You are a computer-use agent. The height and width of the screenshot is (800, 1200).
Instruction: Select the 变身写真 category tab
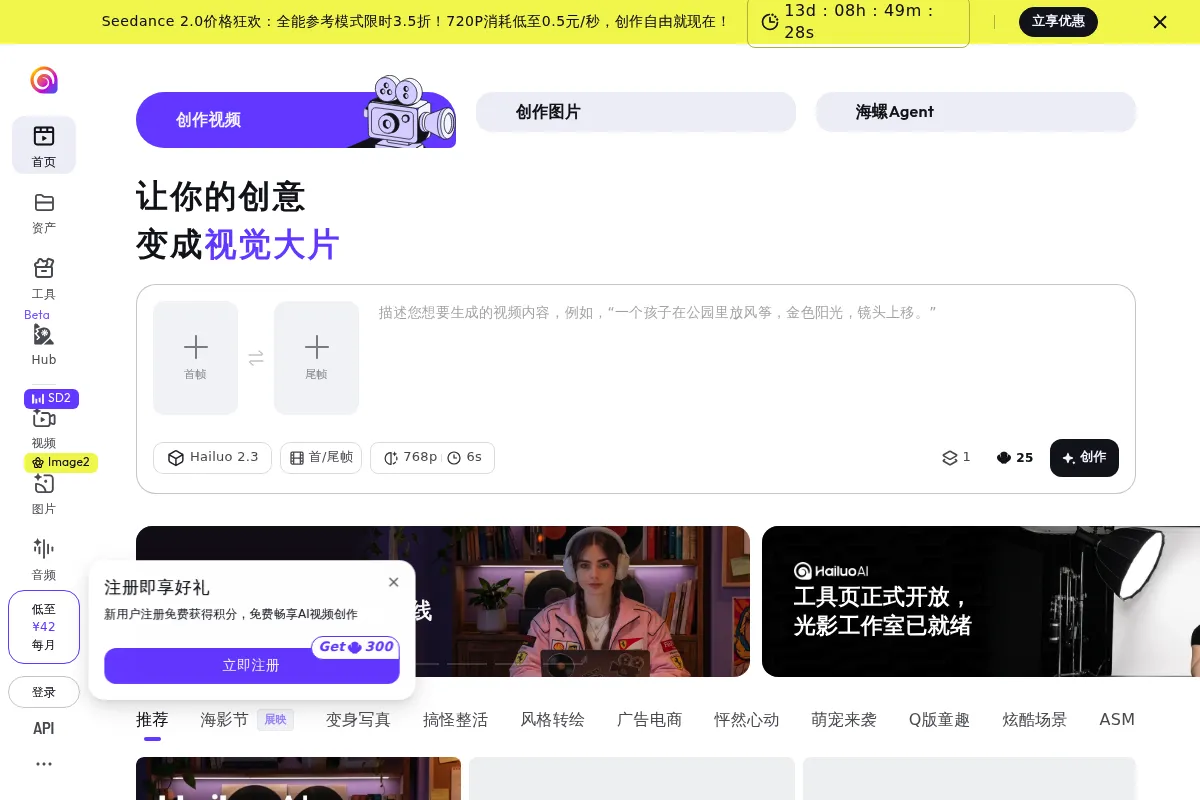pos(358,720)
